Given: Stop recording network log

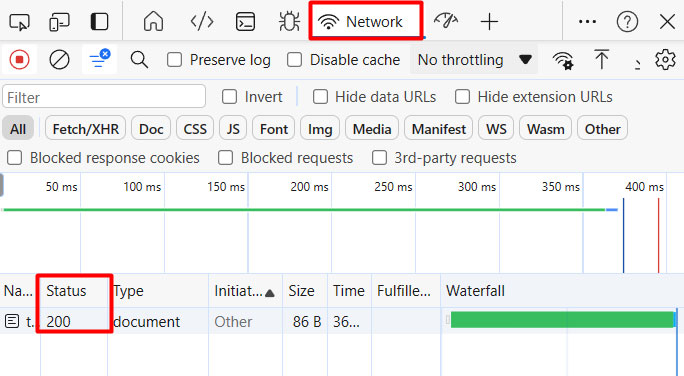Looking at the screenshot, I should [x=19, y=59].
